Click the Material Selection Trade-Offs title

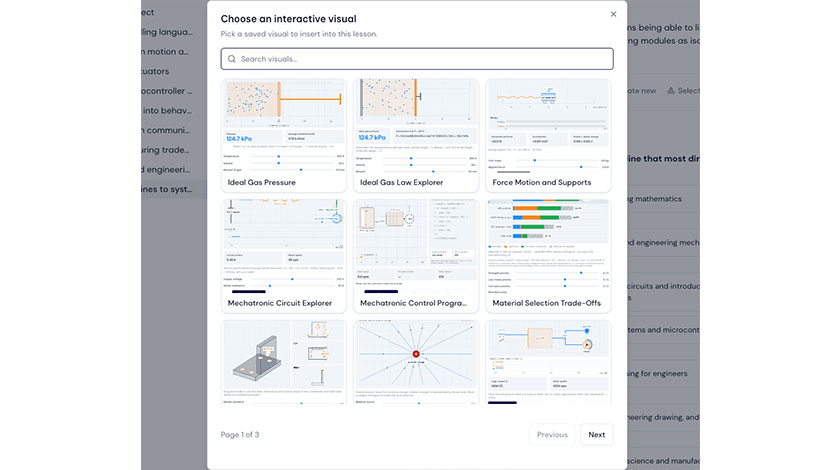(546, 303)
